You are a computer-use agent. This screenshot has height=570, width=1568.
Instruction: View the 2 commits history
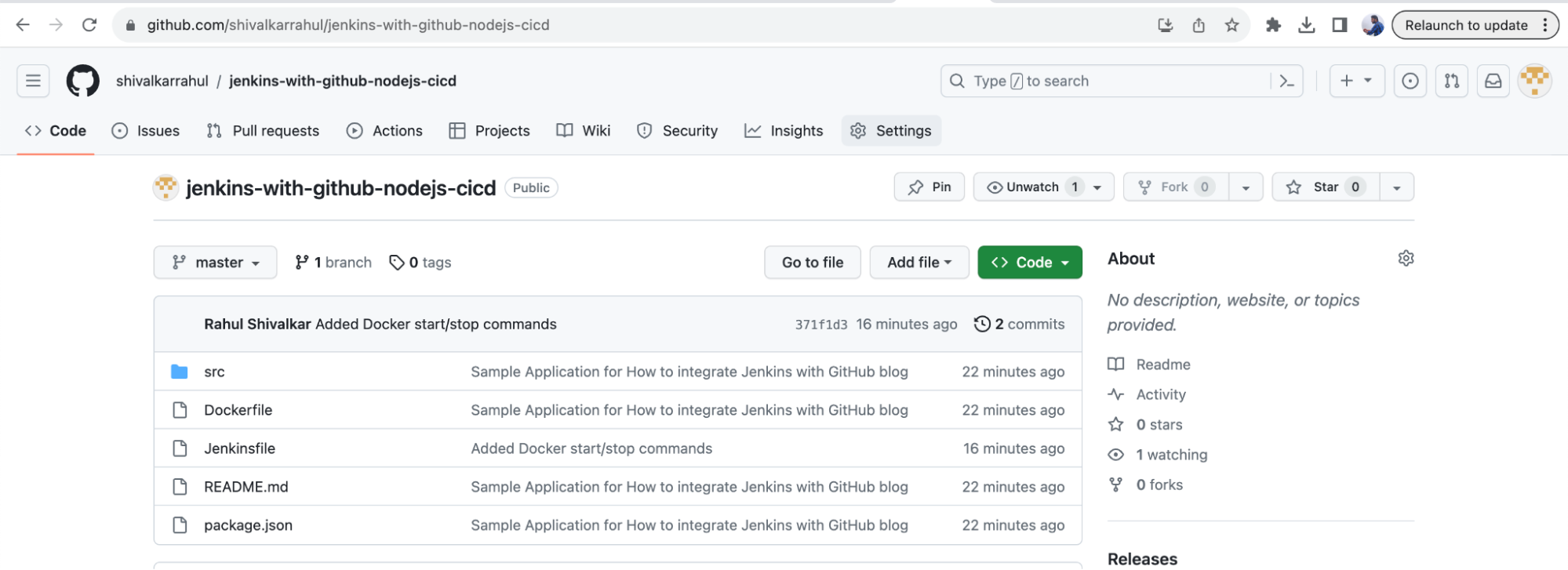click(1019, 324)
